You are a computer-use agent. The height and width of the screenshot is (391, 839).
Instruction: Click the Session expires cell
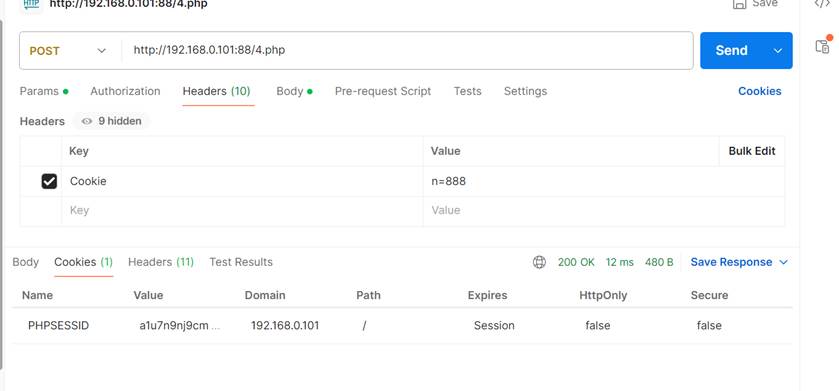(x=494, y=326)
